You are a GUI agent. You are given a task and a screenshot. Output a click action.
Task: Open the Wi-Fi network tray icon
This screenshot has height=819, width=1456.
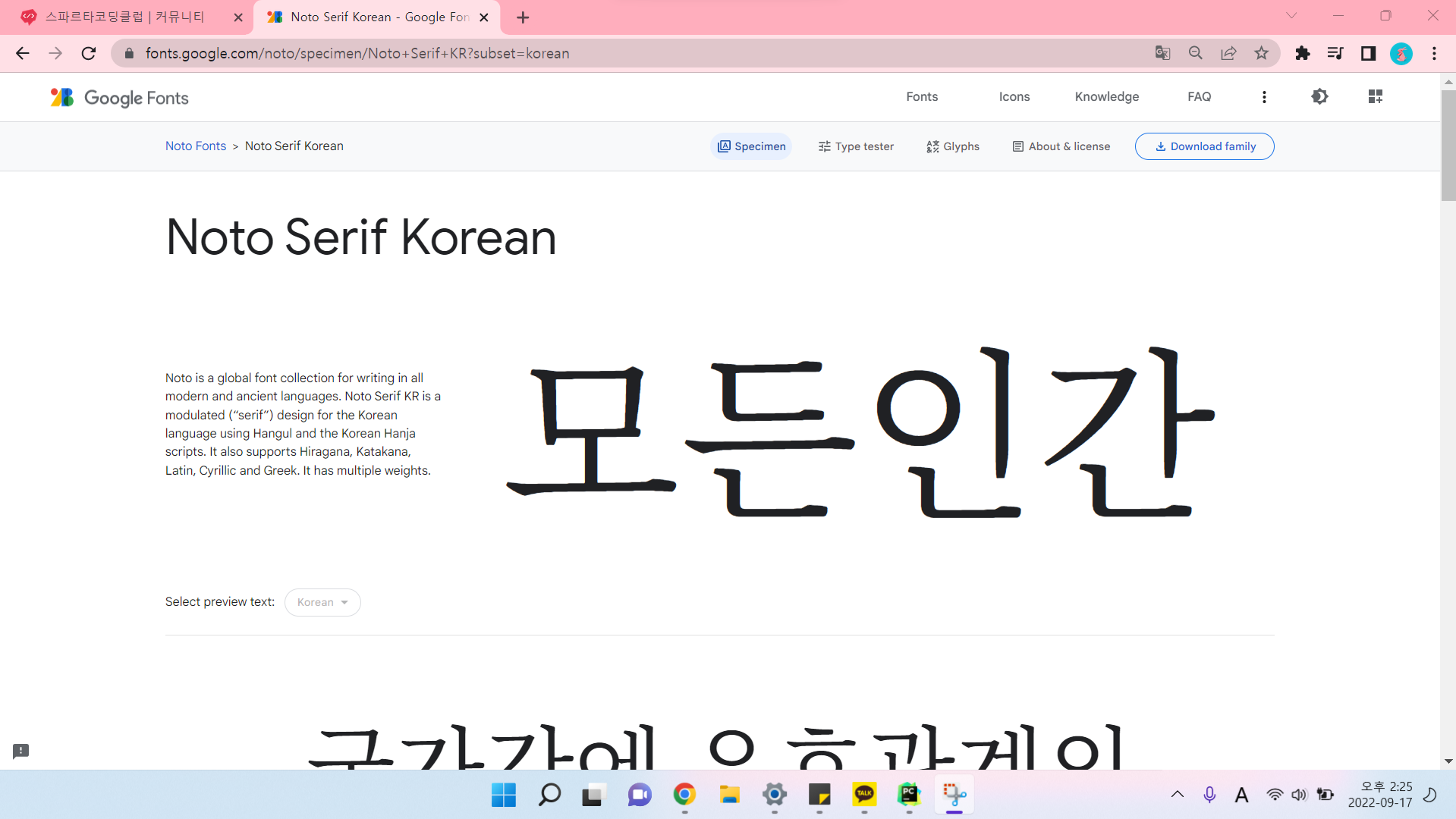pos(1275,795)
